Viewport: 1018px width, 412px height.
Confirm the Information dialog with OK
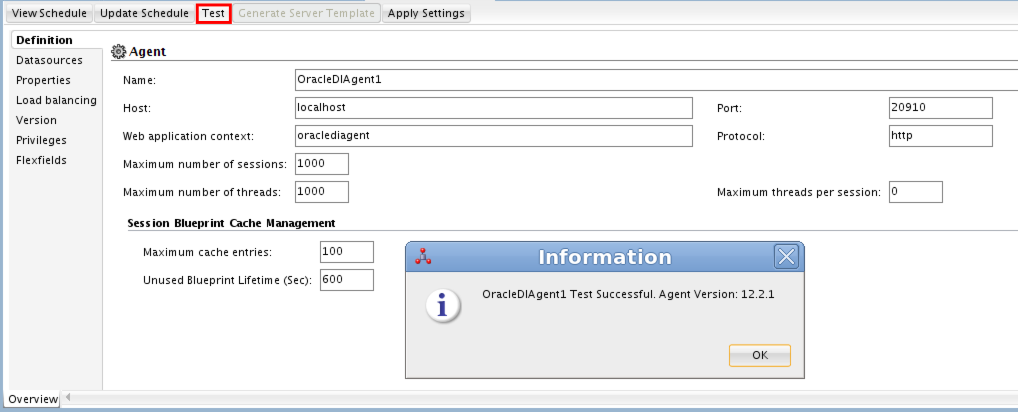point(760,356)
